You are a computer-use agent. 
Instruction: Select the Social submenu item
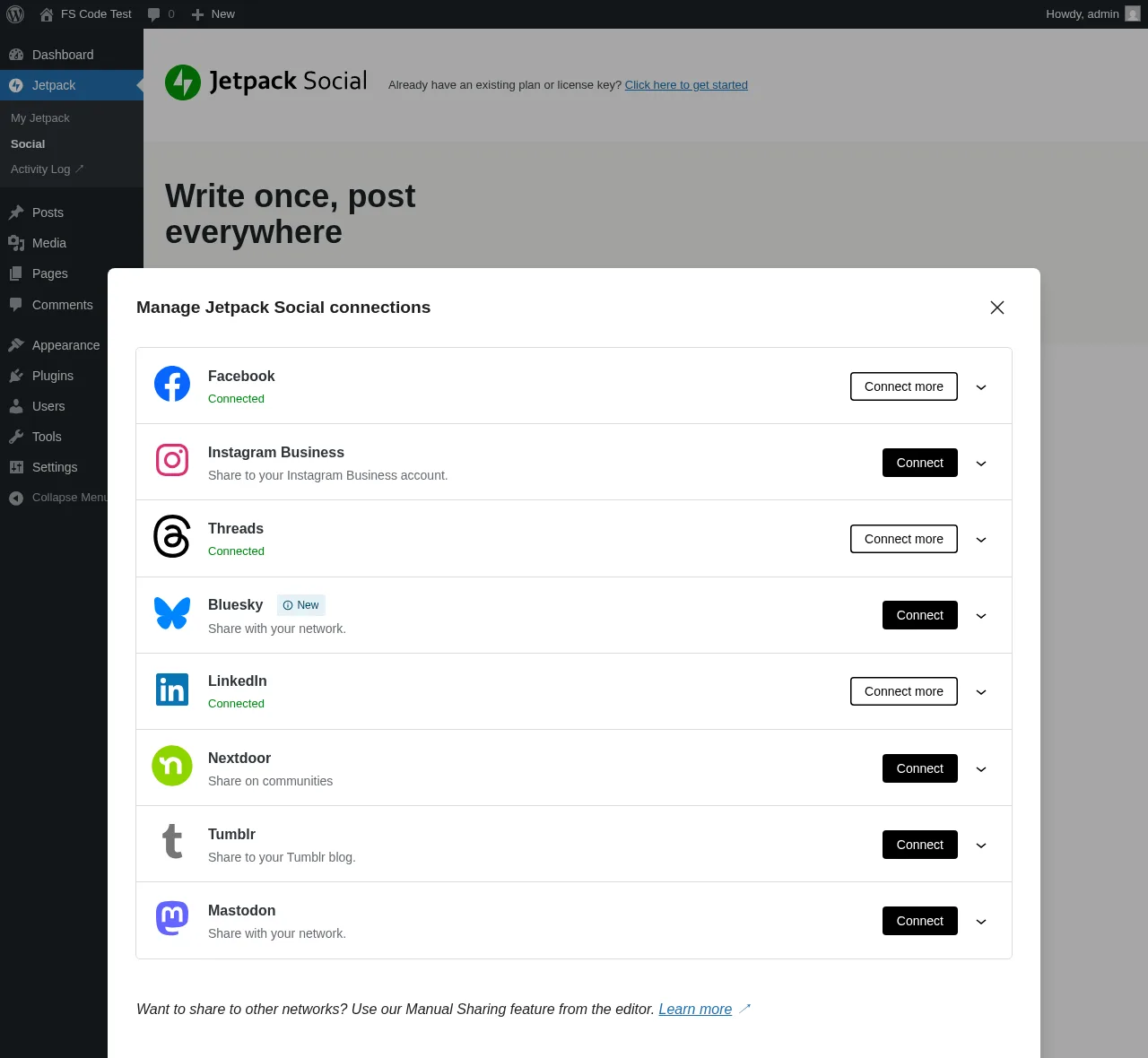pyautogui.click(x=28, y=143)
